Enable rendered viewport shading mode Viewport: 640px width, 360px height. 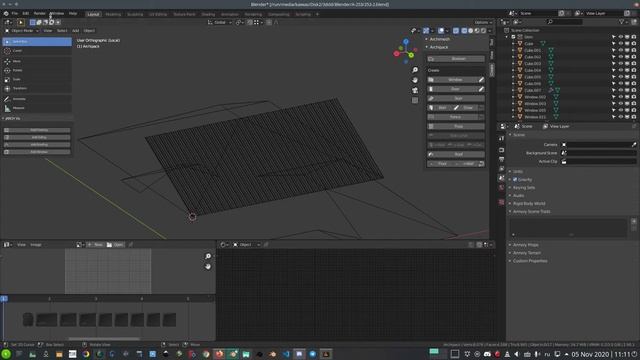483,31
